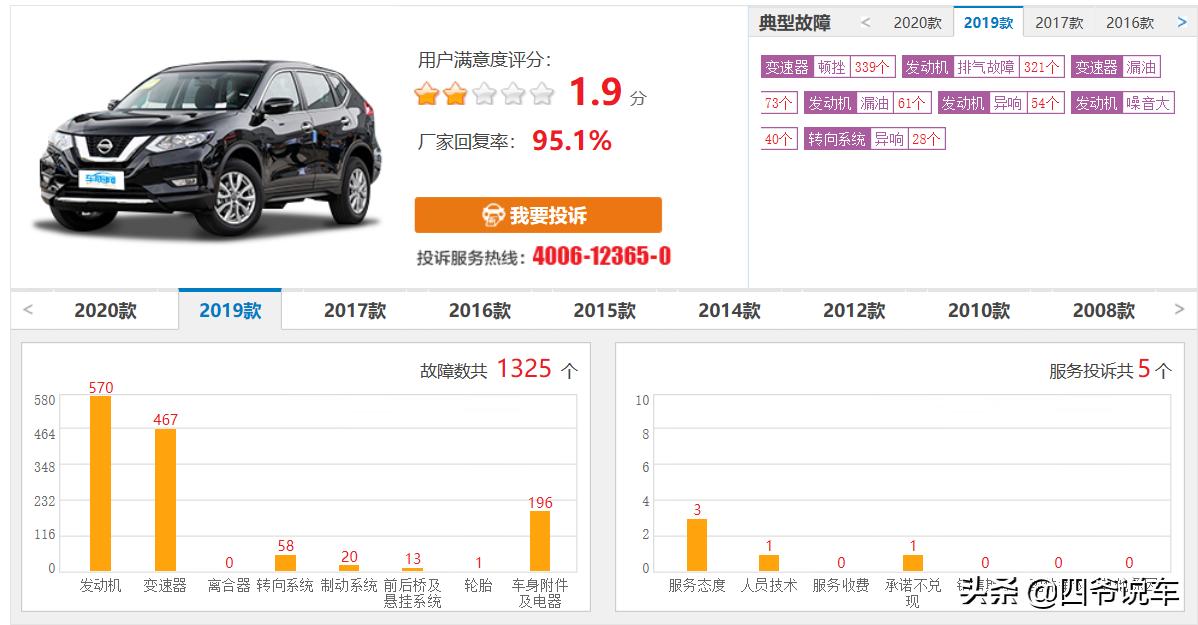Select the 2020款 tab in 典型故障 panel

point(916,21)
